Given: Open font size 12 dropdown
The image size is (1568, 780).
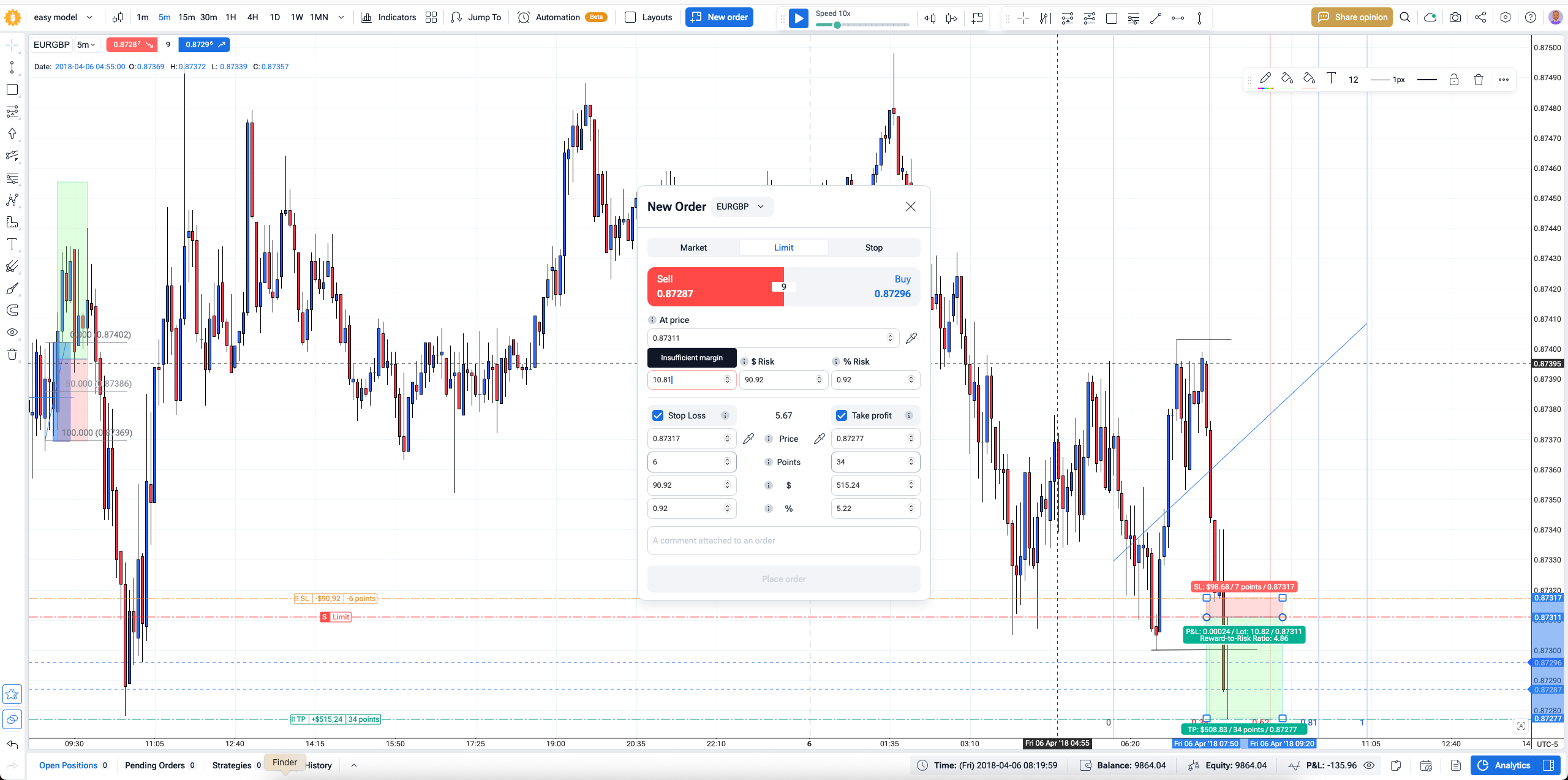Looking at the screenshot, I should click(x=1354, y=80).
